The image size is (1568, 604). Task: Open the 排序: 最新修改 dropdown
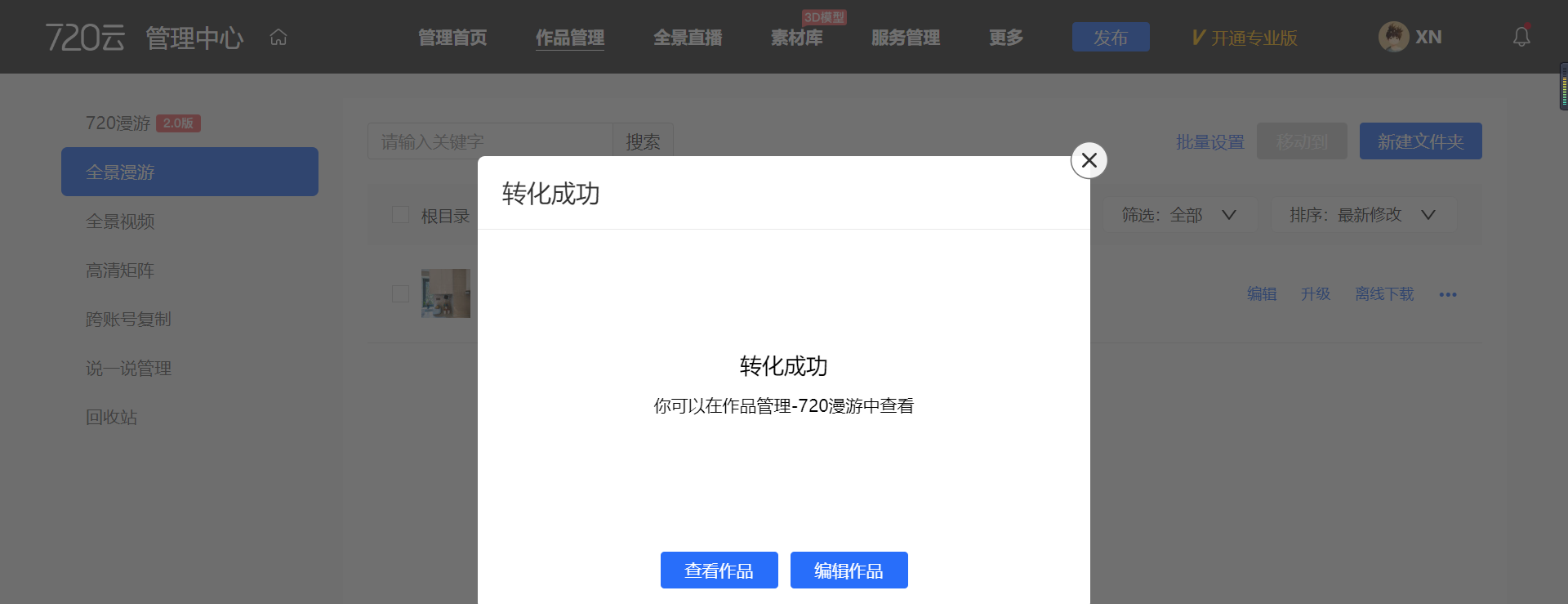pos(1362,215)
